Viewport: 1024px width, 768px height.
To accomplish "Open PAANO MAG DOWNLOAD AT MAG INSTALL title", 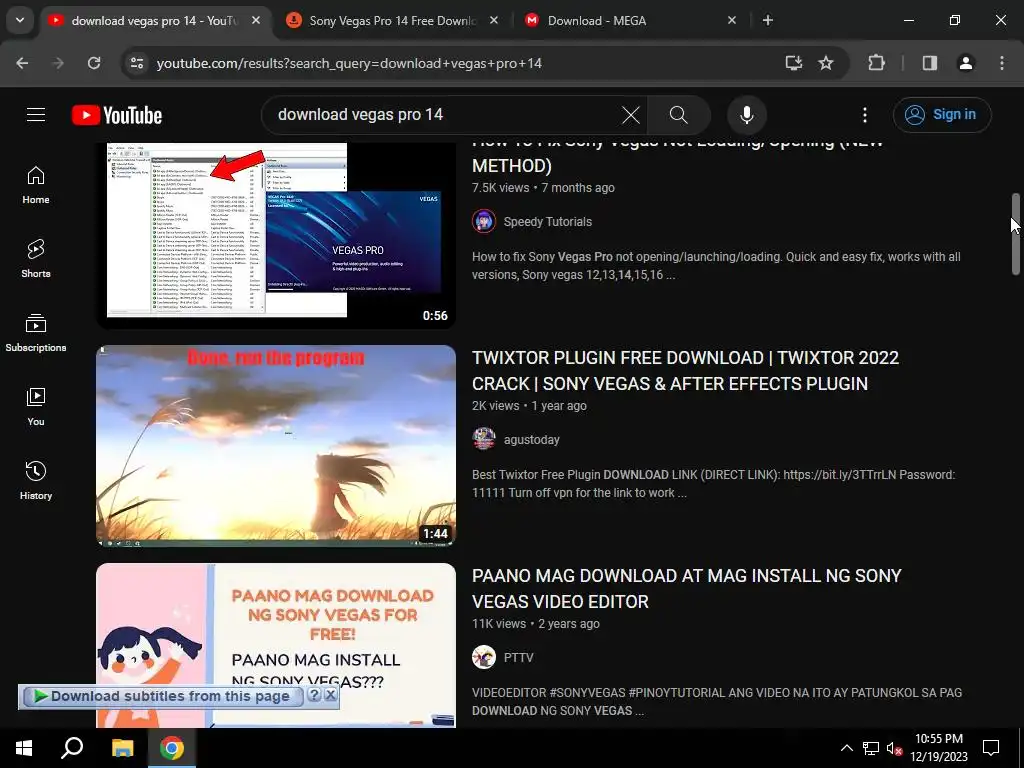I will [x=686, y=588].
